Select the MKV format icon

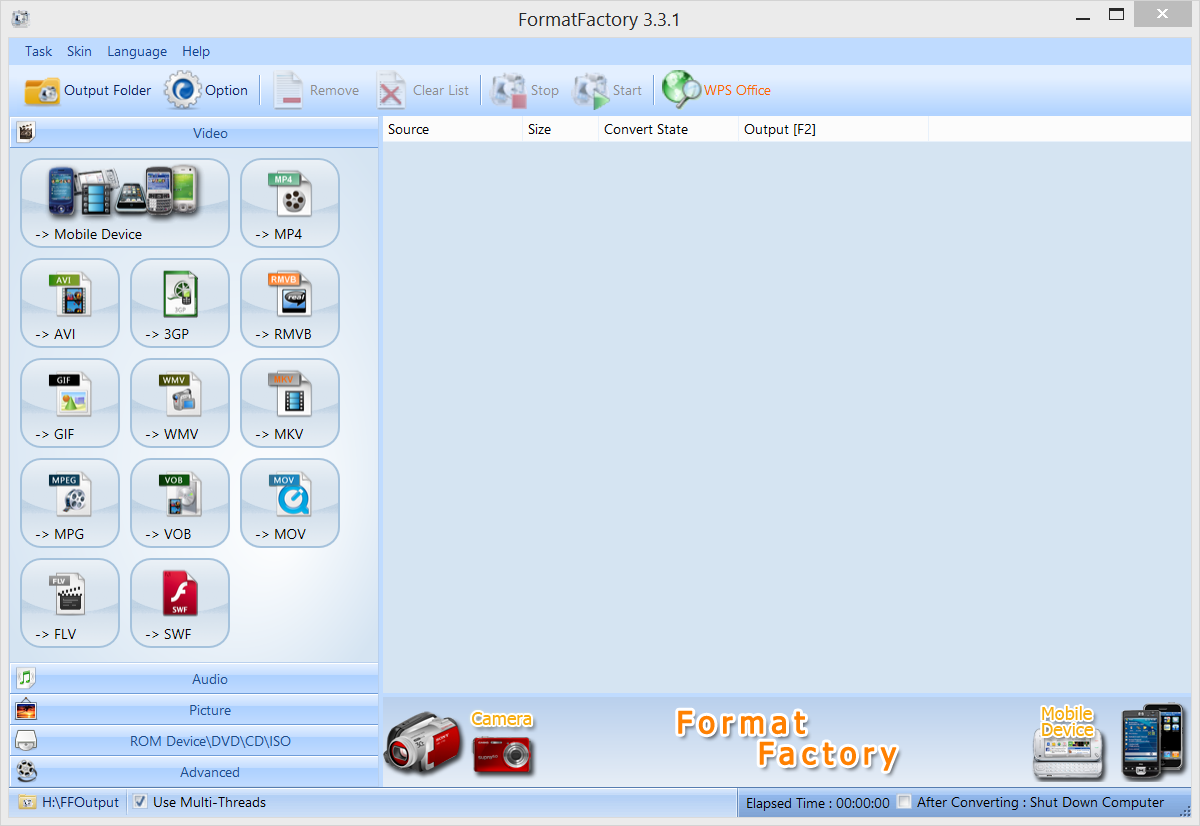pyautogui.click(x=290, y=403)
